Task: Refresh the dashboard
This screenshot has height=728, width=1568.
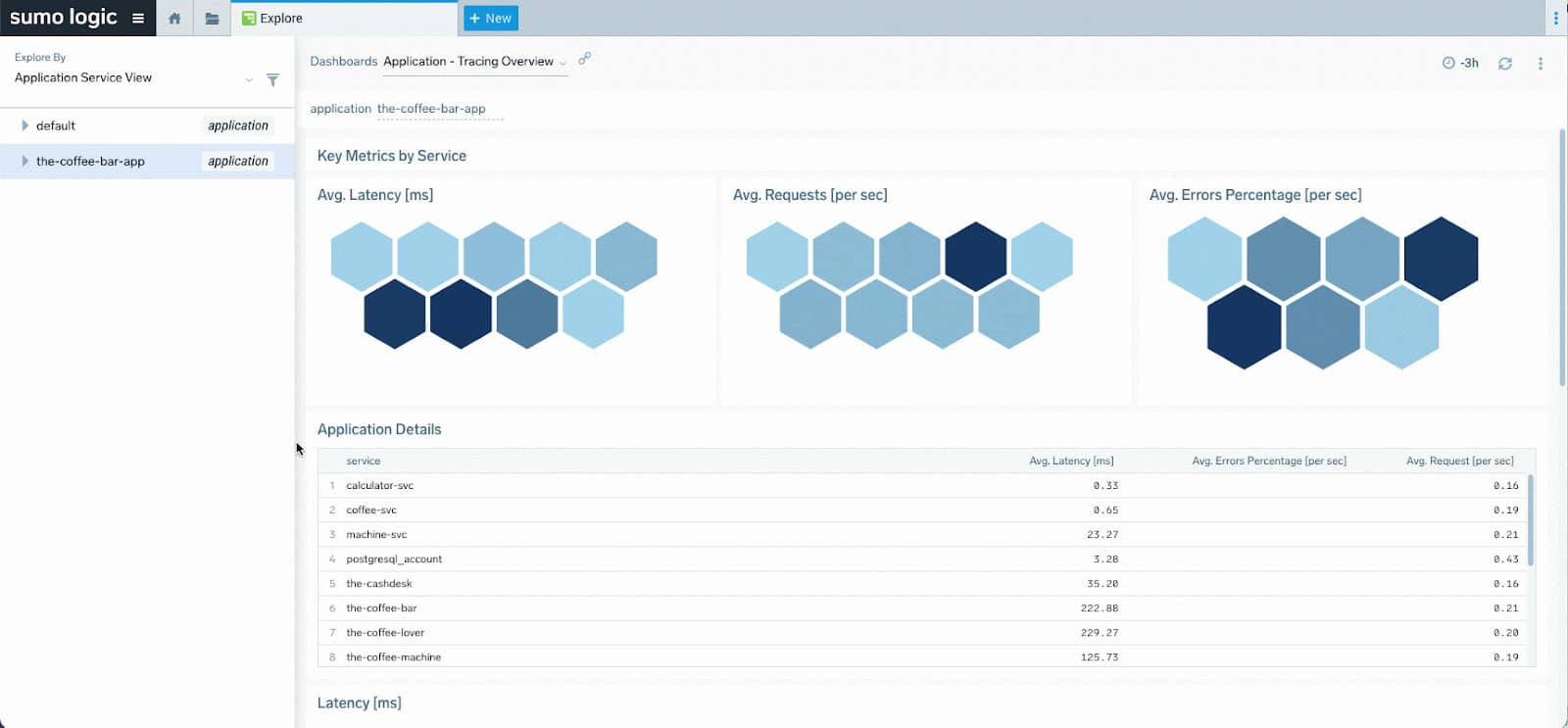Action: [x=1504, y=63]
